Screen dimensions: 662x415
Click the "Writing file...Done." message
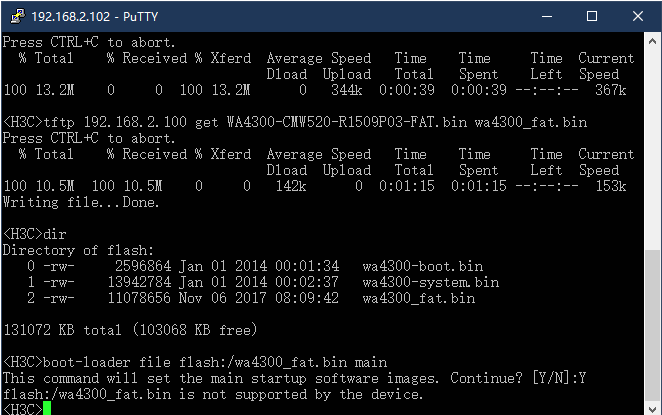[x=82, y=202]
